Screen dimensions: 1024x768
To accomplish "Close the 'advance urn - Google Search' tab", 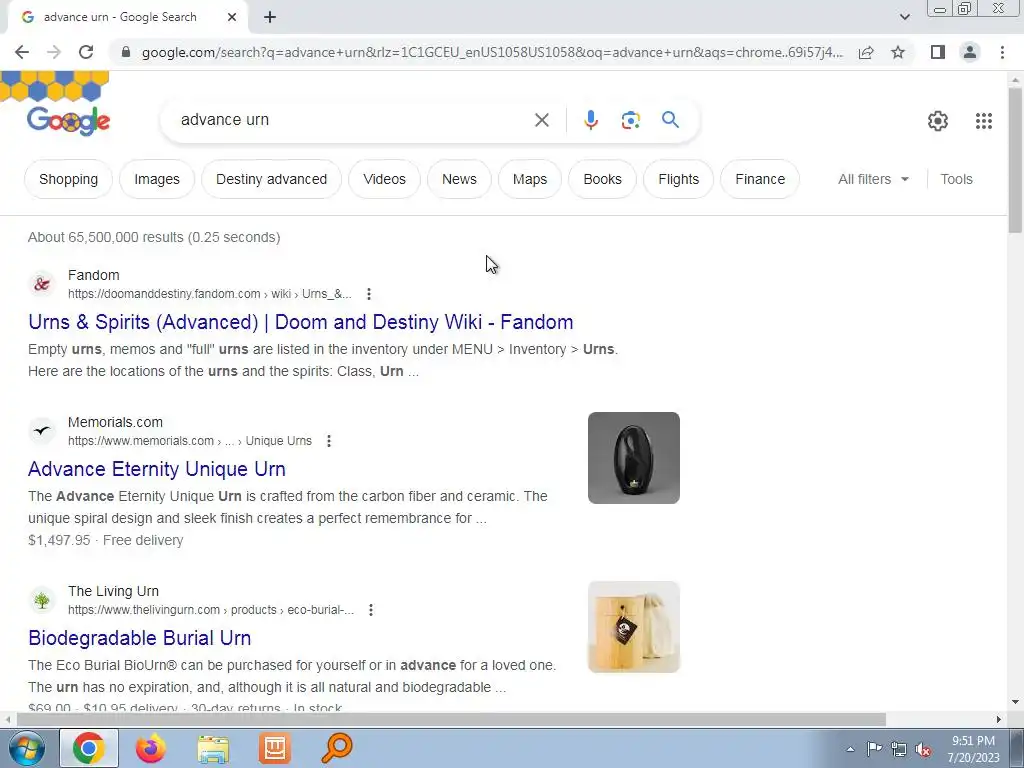I will tap(232, 18).
